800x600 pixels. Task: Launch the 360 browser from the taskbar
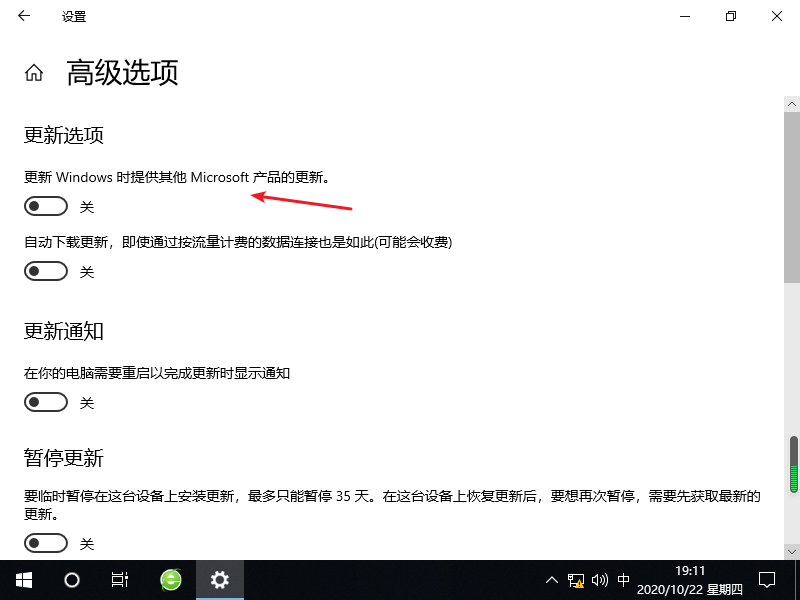[x=168, y=580]
